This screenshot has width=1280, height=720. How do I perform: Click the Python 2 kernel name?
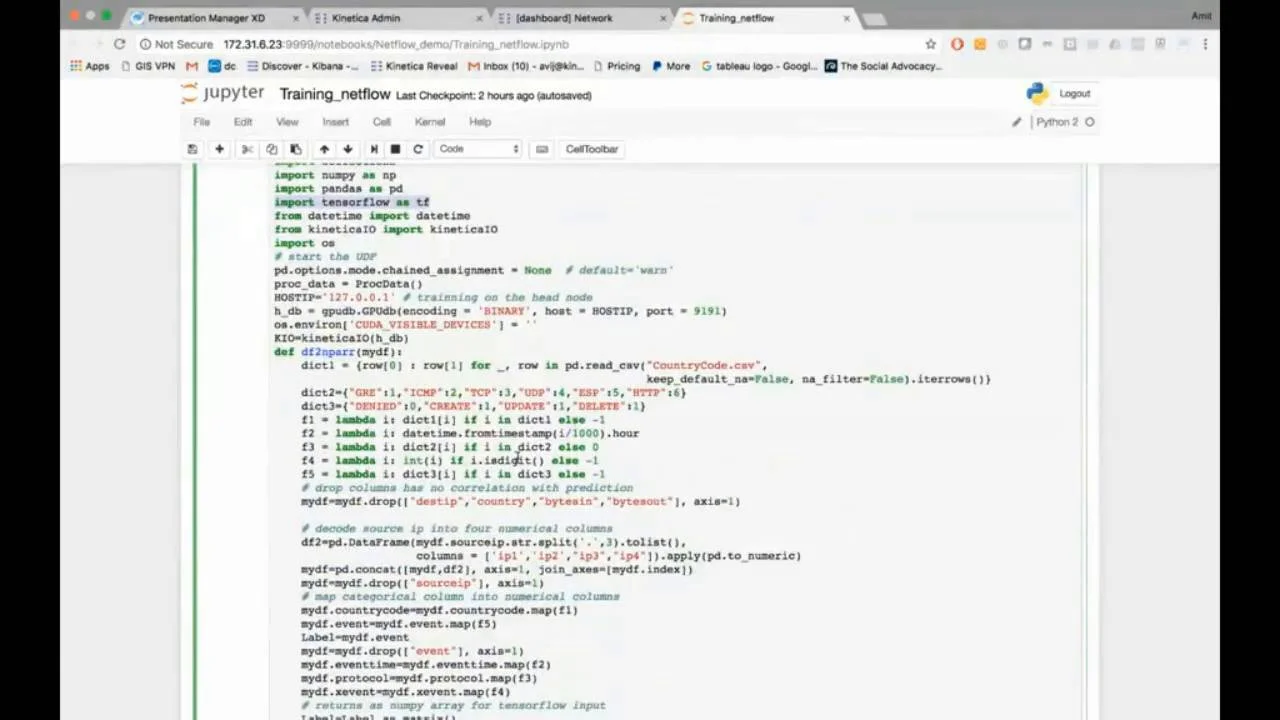tap(1057, 122)
